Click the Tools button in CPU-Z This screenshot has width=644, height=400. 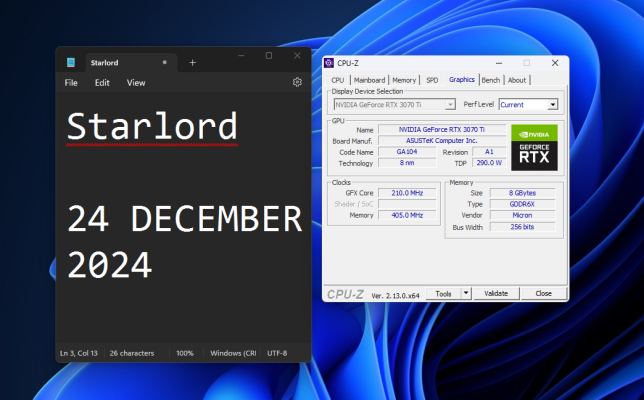pos(443,294)
